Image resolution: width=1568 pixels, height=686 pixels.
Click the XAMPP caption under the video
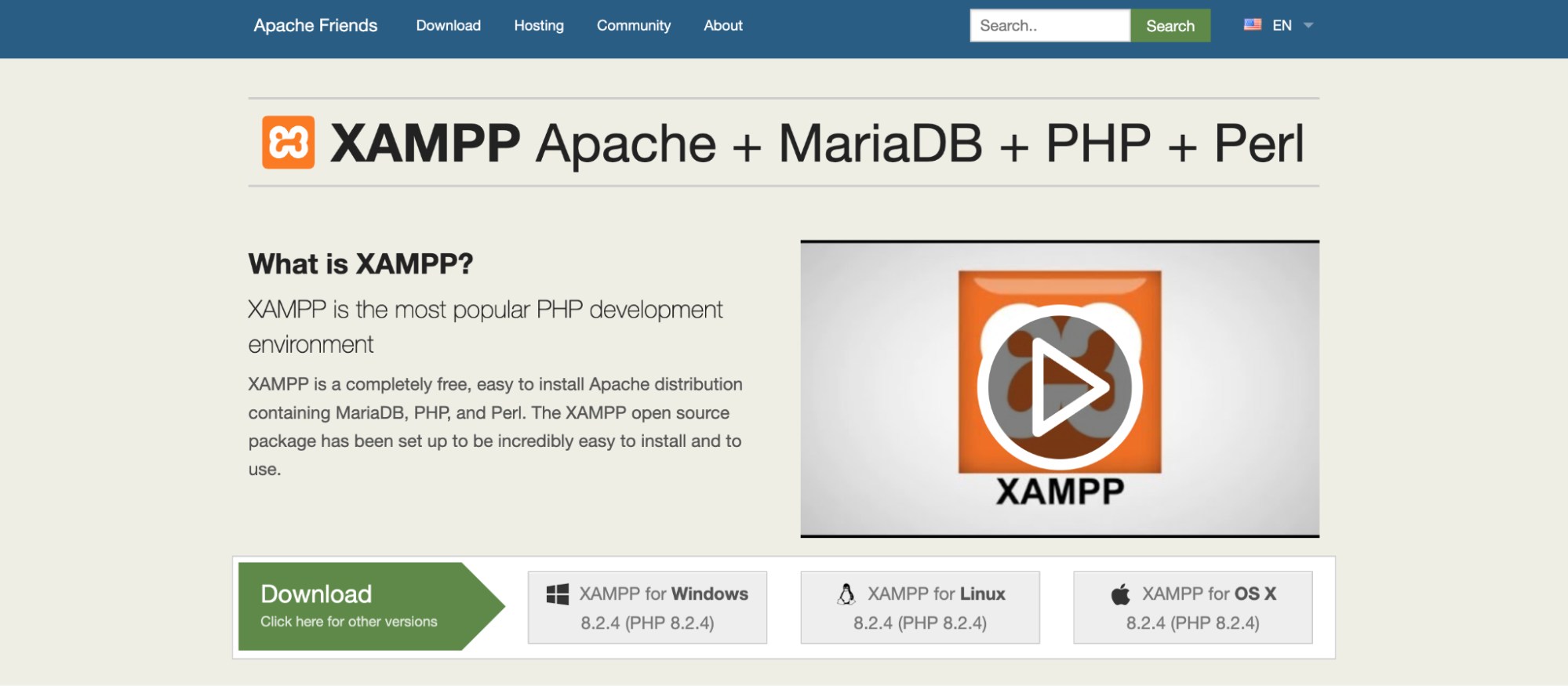click(1060, 492)
